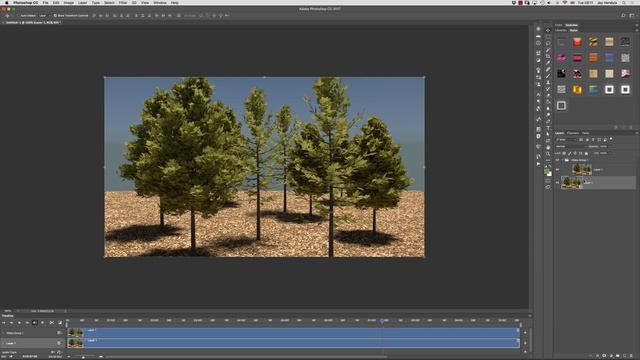Split clip at playhead with scissors
The height and width of the screenshot is (360, 640).
pyautogui.click(x=52, y=322)
